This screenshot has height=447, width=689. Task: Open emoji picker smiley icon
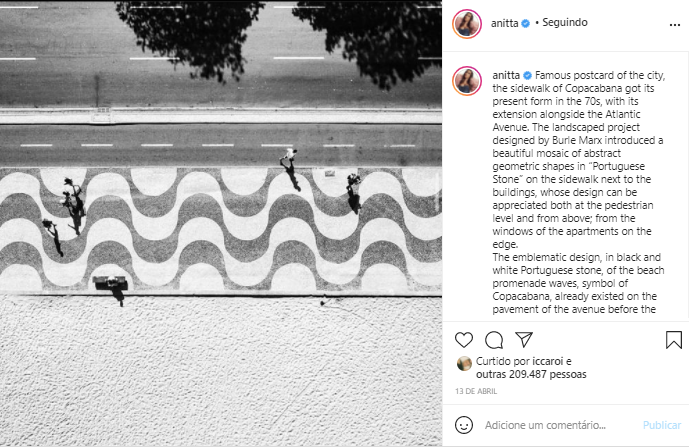tap(464, 425)
